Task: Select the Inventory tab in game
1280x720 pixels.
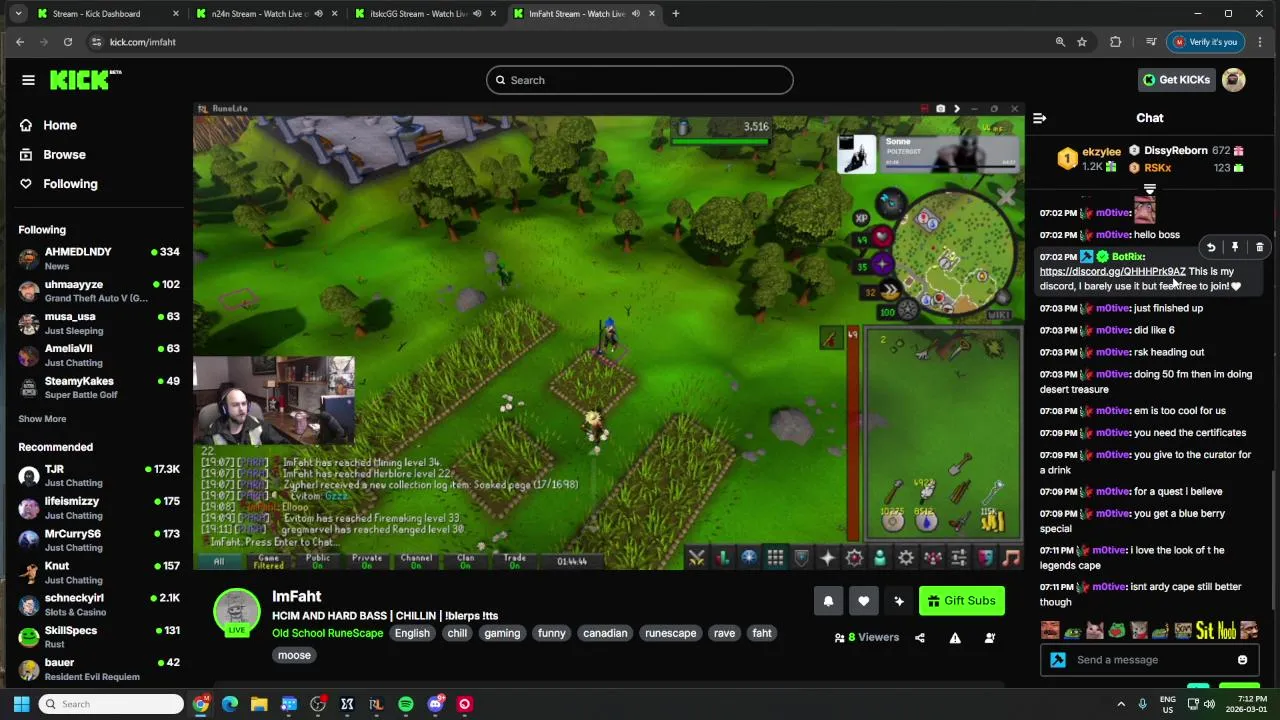Action: coord(775,558)
